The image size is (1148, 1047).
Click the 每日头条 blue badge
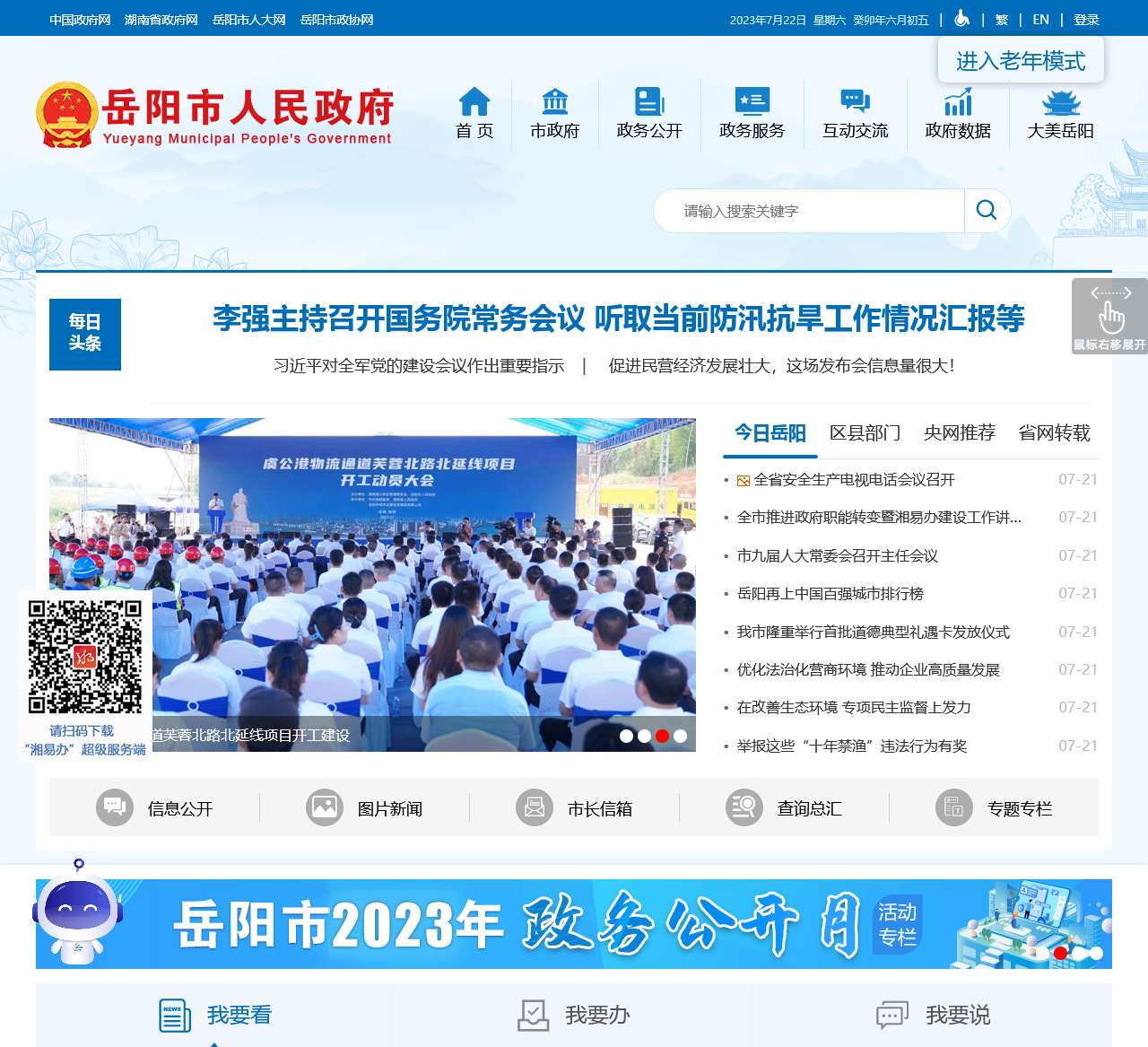(85, 334)
